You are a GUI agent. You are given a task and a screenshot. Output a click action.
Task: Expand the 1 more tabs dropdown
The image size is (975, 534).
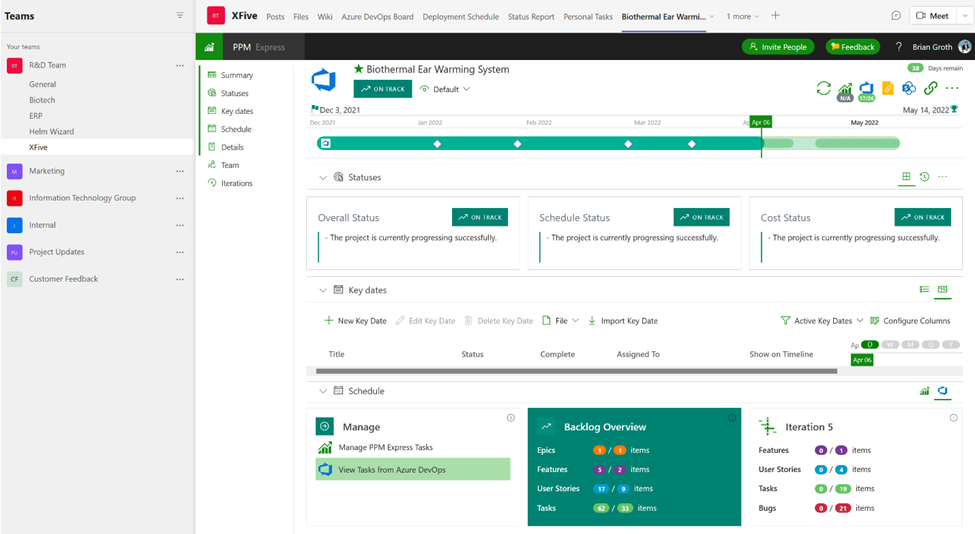(x=742, y=16)
